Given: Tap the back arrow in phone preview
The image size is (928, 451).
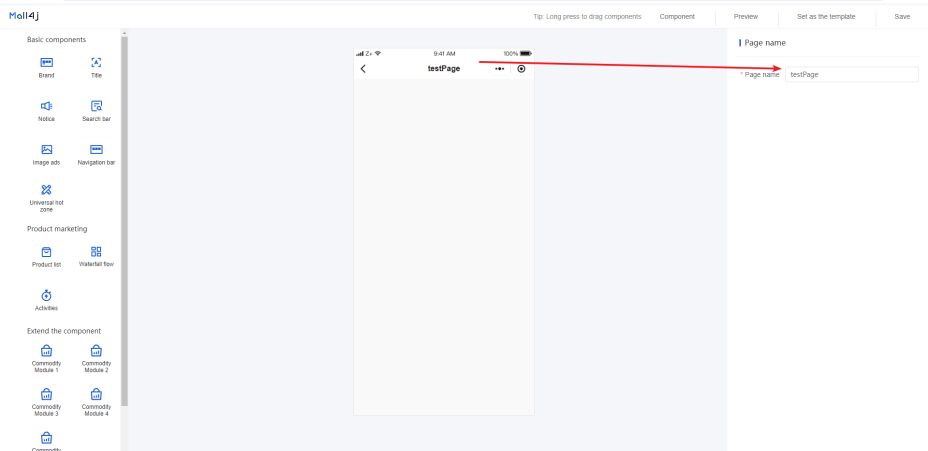Looking at the screenshot, I should click(363, 69).
